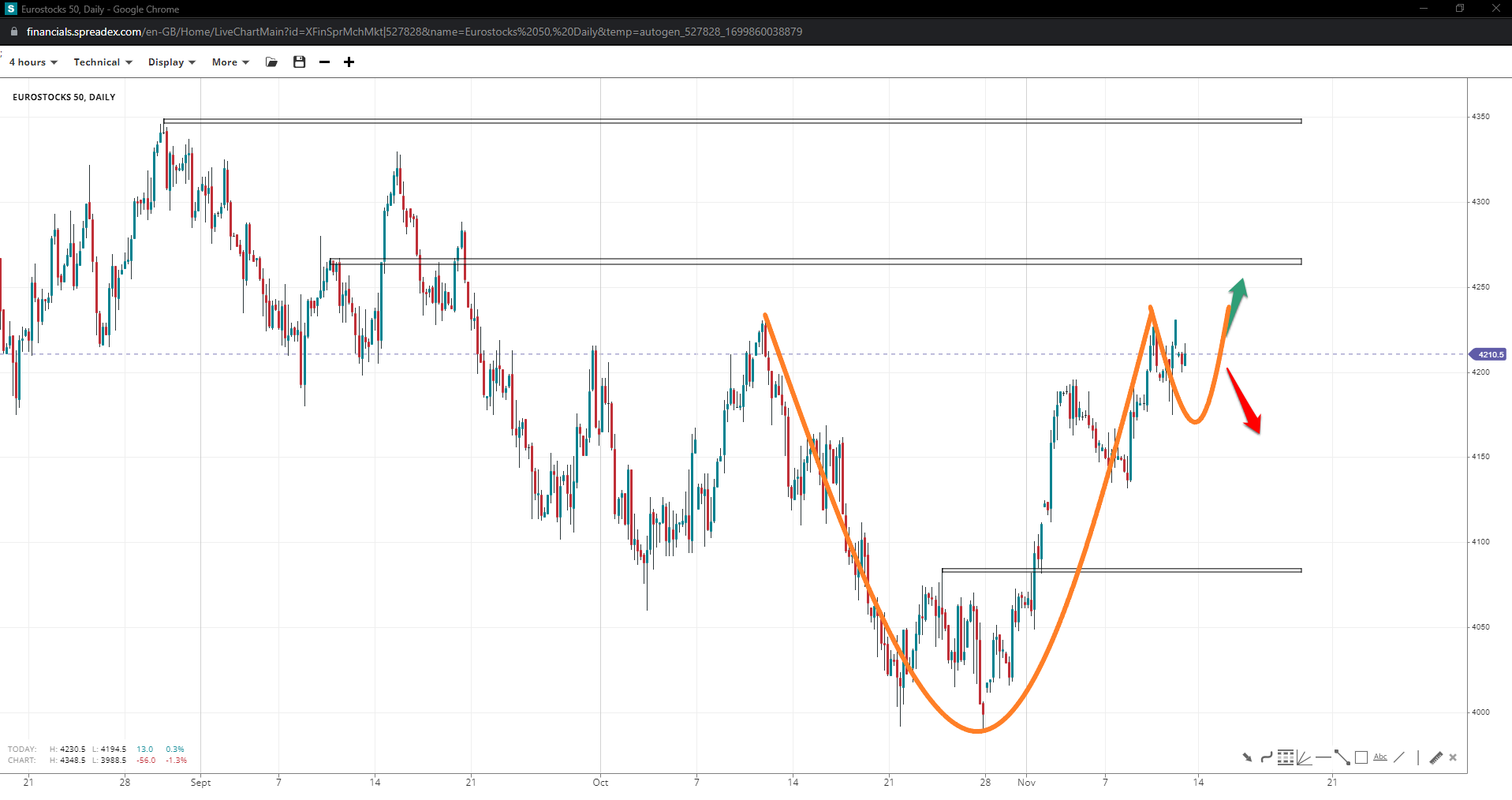Select the arrow drawing tool
This screenshot has width=1512, height=800.
[1247, 757]
